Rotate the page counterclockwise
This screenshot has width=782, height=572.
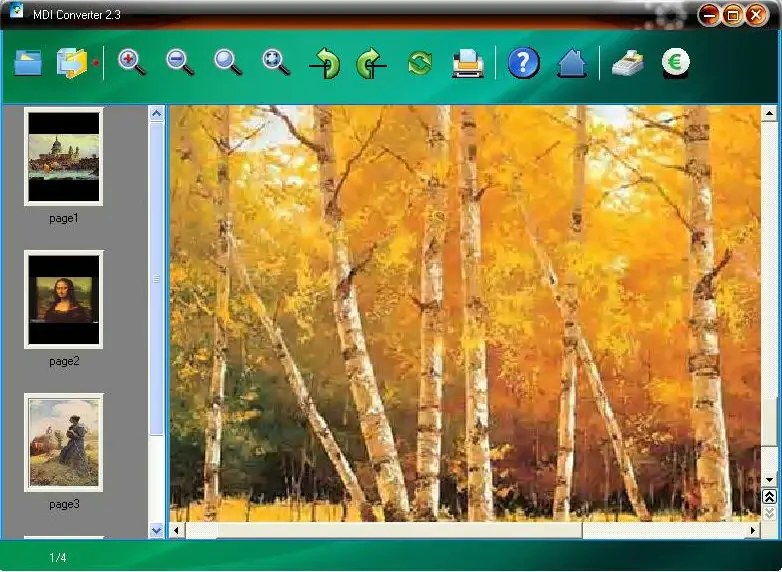click(325, 63)
